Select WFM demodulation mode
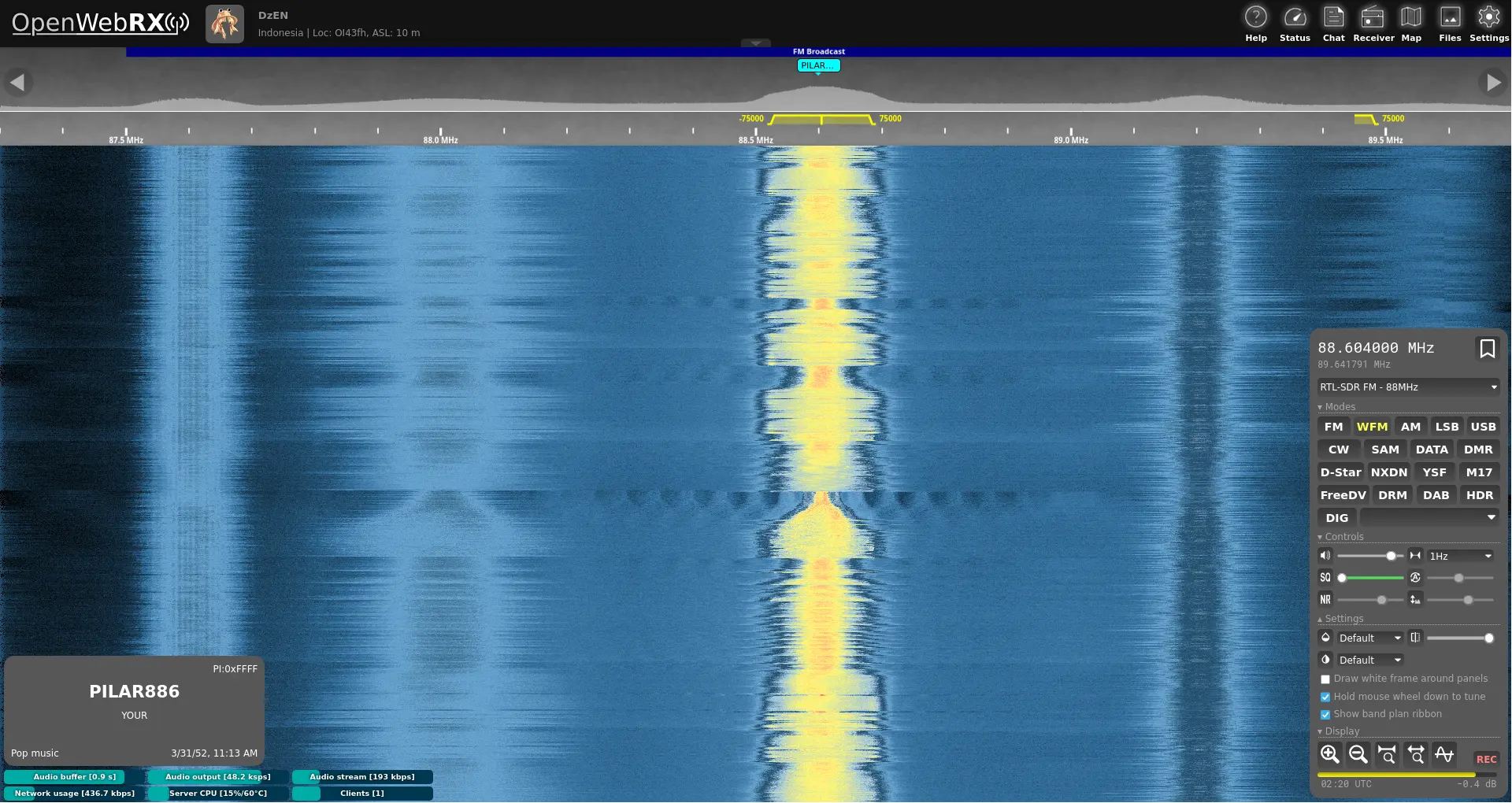 click(1372, 427)
